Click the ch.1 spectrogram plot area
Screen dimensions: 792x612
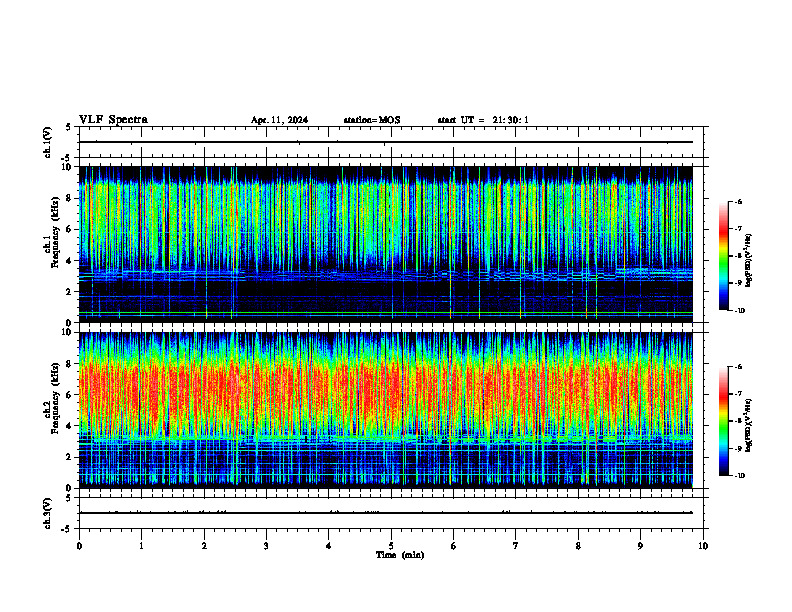(386, 244)
